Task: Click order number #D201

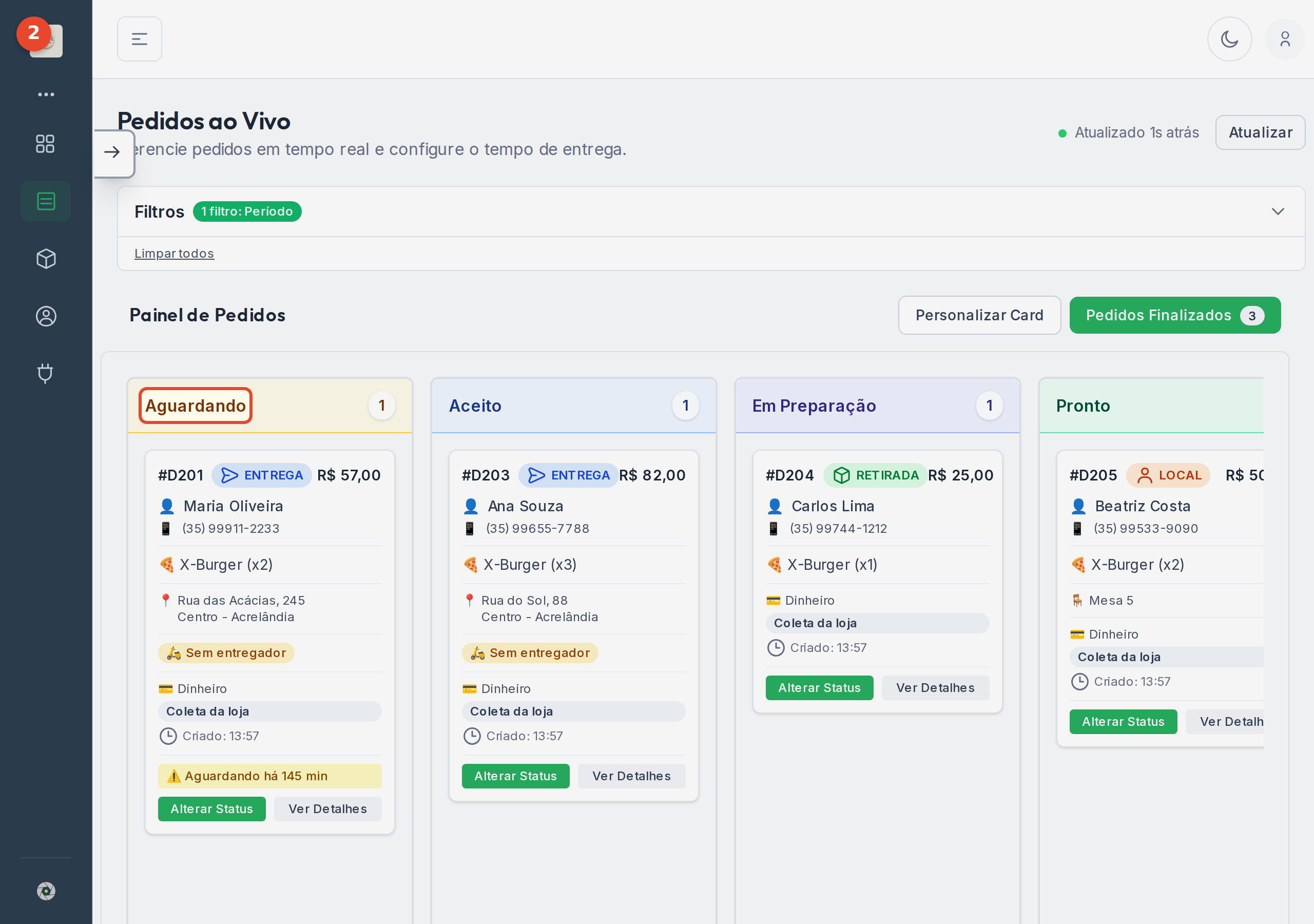Action: tap(181, 475)
